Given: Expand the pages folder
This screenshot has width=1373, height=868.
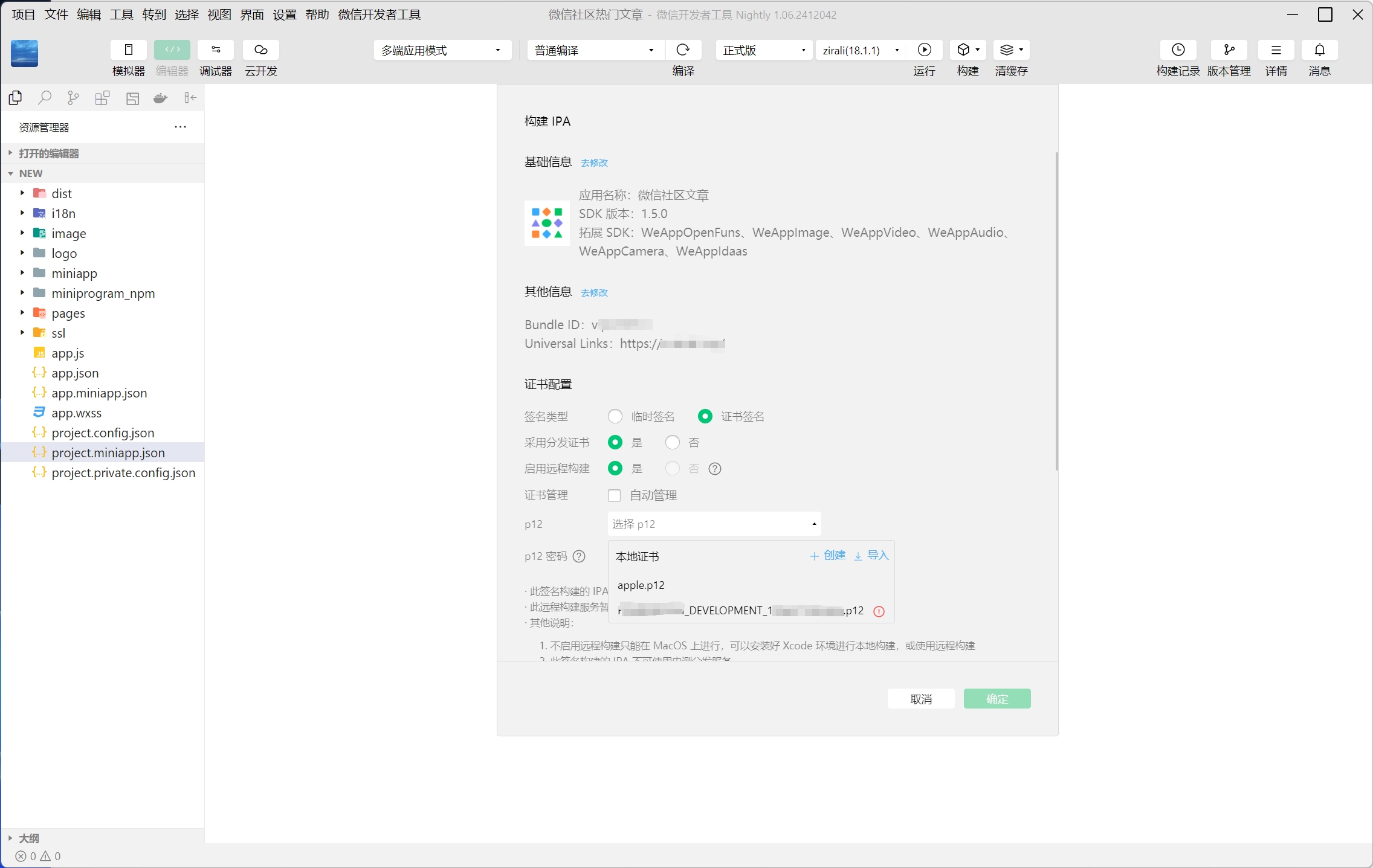Looking at the screenshot, I should tap(103, 313).
